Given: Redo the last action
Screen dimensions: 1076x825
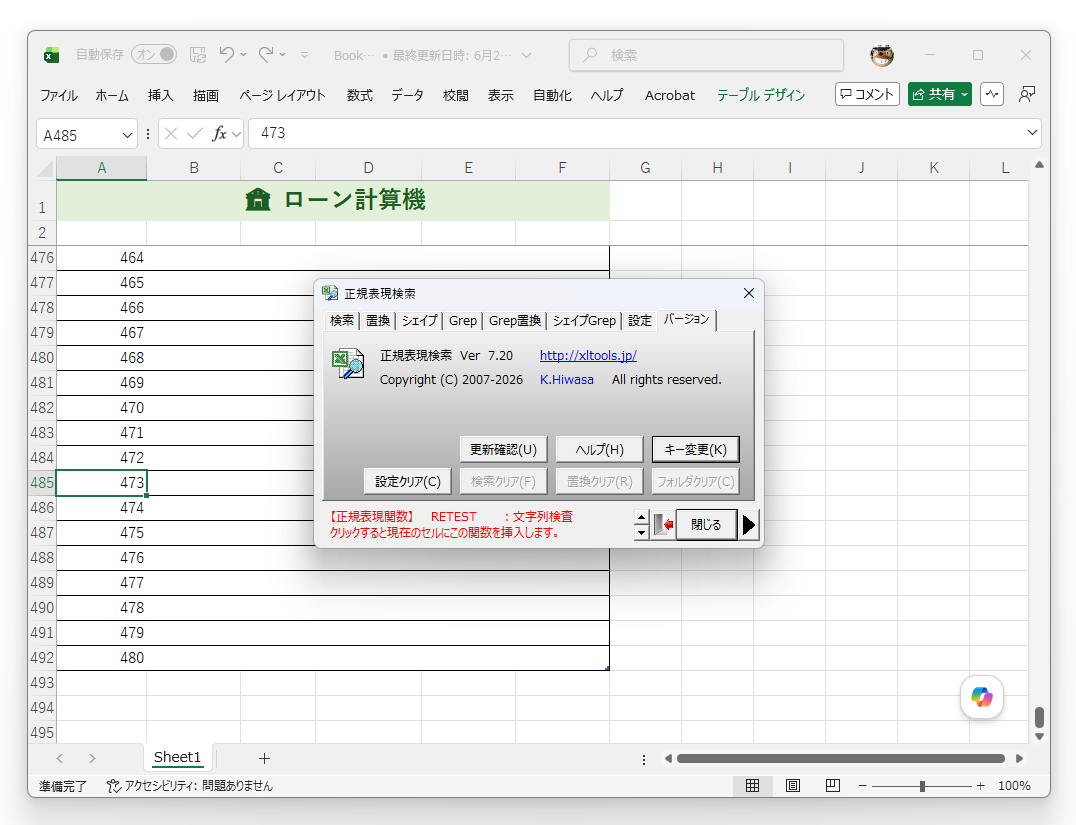Looking at the screenshot, I should 266,54.
